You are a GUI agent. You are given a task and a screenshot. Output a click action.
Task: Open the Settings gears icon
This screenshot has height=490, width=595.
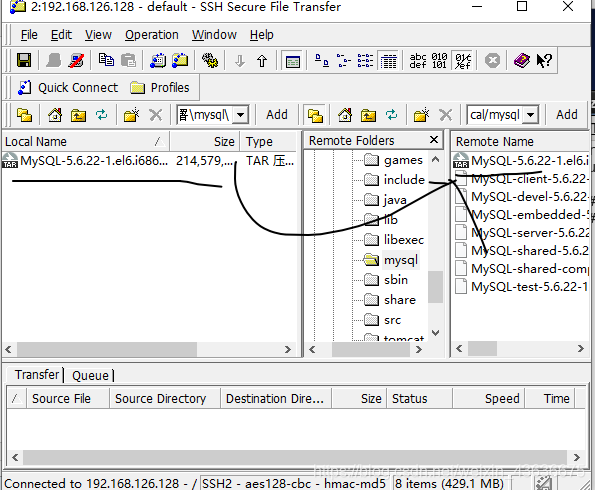pos(209,60)
